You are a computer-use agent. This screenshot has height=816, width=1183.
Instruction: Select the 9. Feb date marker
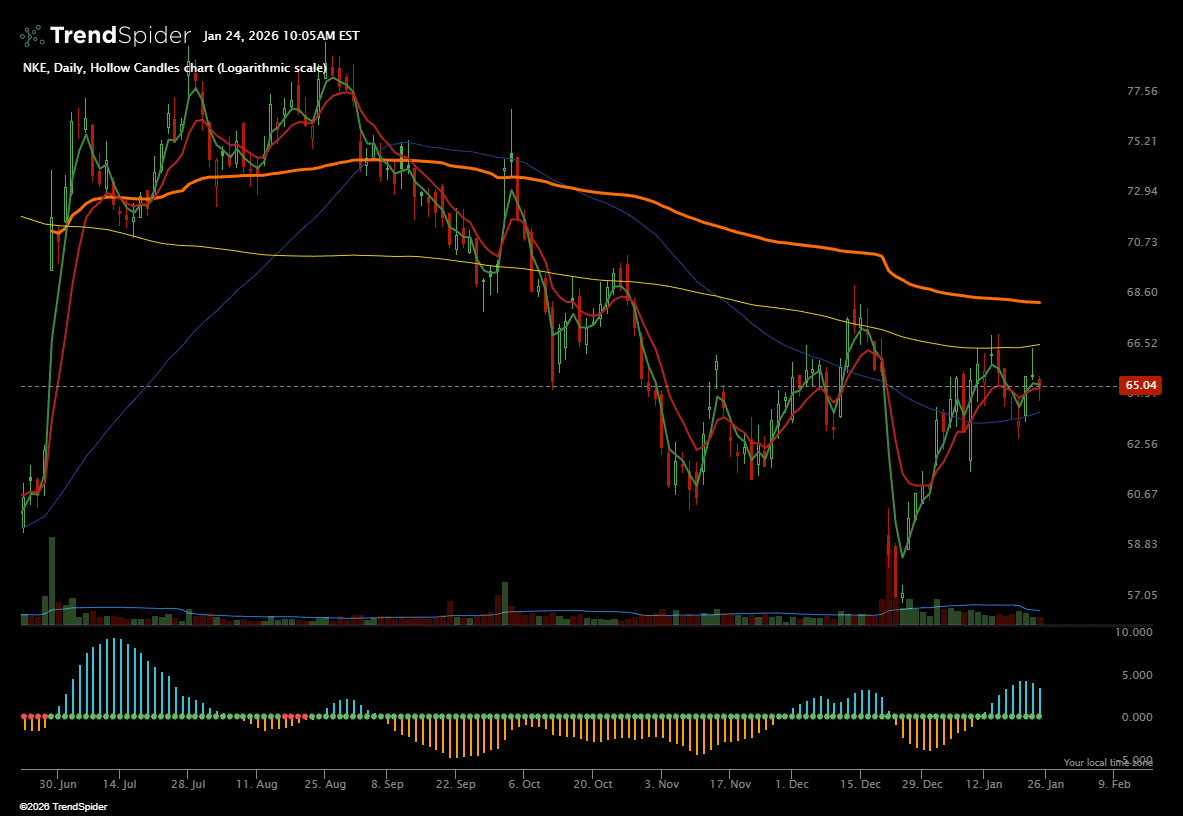click(x=1114, y=785)
